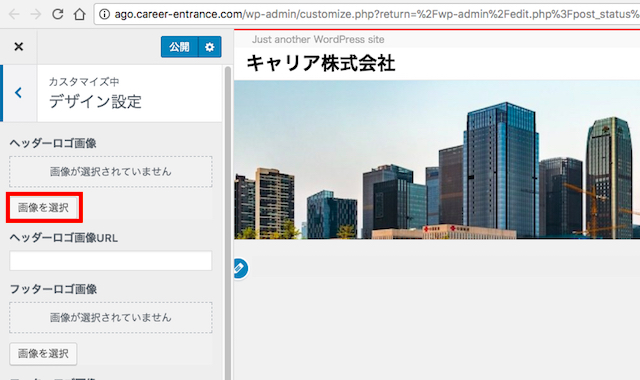Click the 'Just another WordPress site' tagline
The width and height of the screenshot is (640, 380).
coord(318,40)
